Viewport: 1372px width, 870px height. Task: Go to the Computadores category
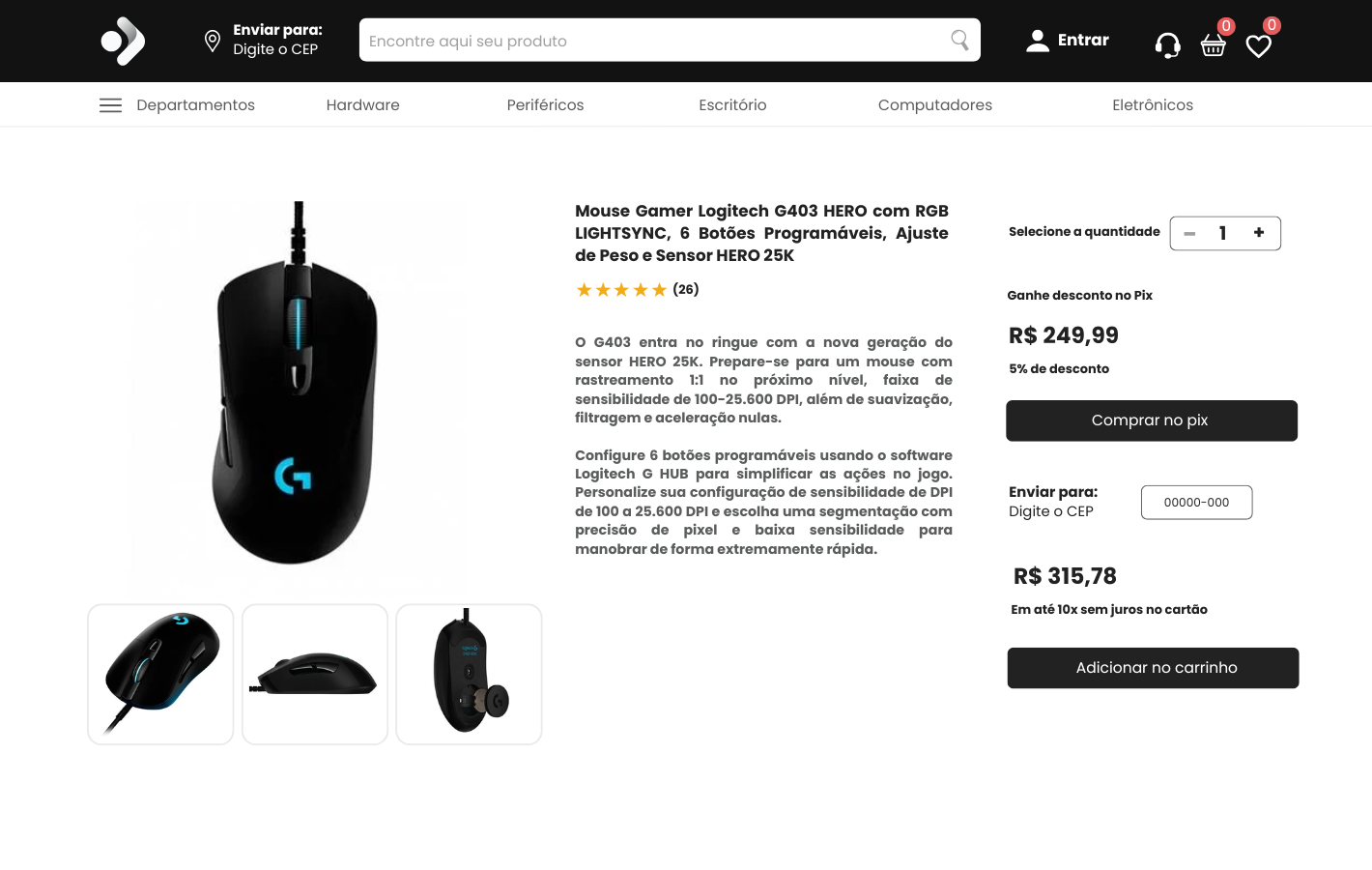tap(934, 105)
